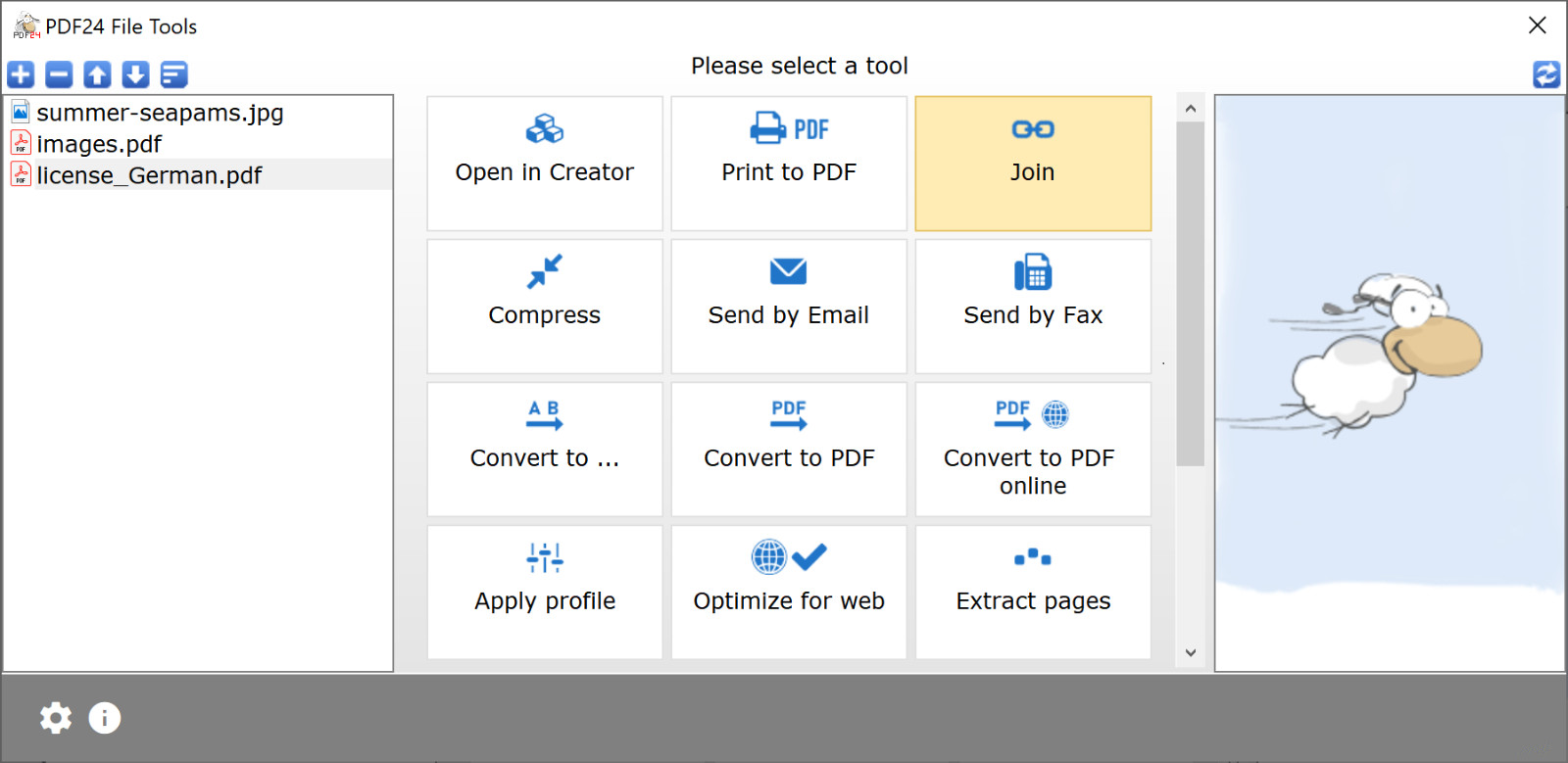Image resolution: width=1568 pixels, height=763 pixels.
Task: Click scrollbar up arrow in tool list
Action: (1191, 108)
